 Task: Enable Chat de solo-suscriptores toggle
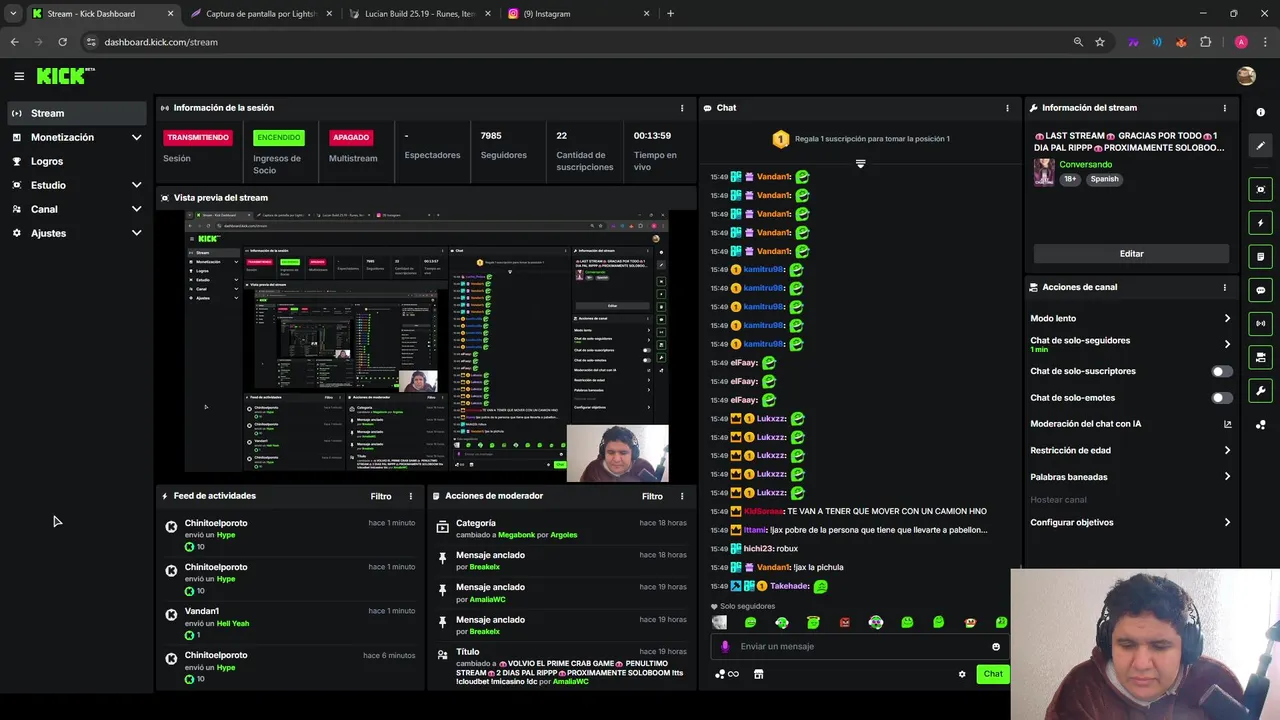(x=1222, y=371)
